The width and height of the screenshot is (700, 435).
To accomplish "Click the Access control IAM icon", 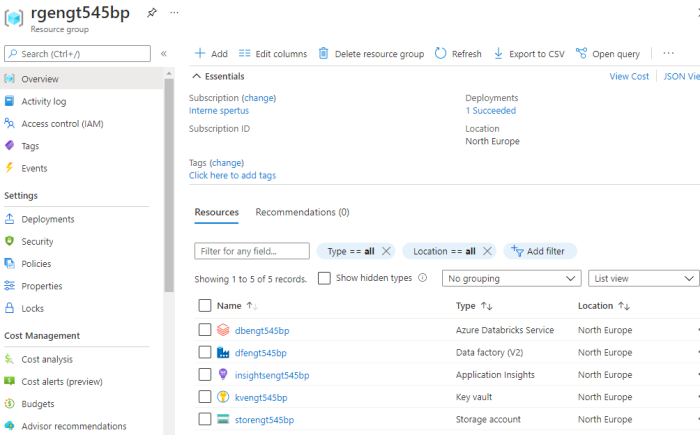I will (x=9, y=123).
